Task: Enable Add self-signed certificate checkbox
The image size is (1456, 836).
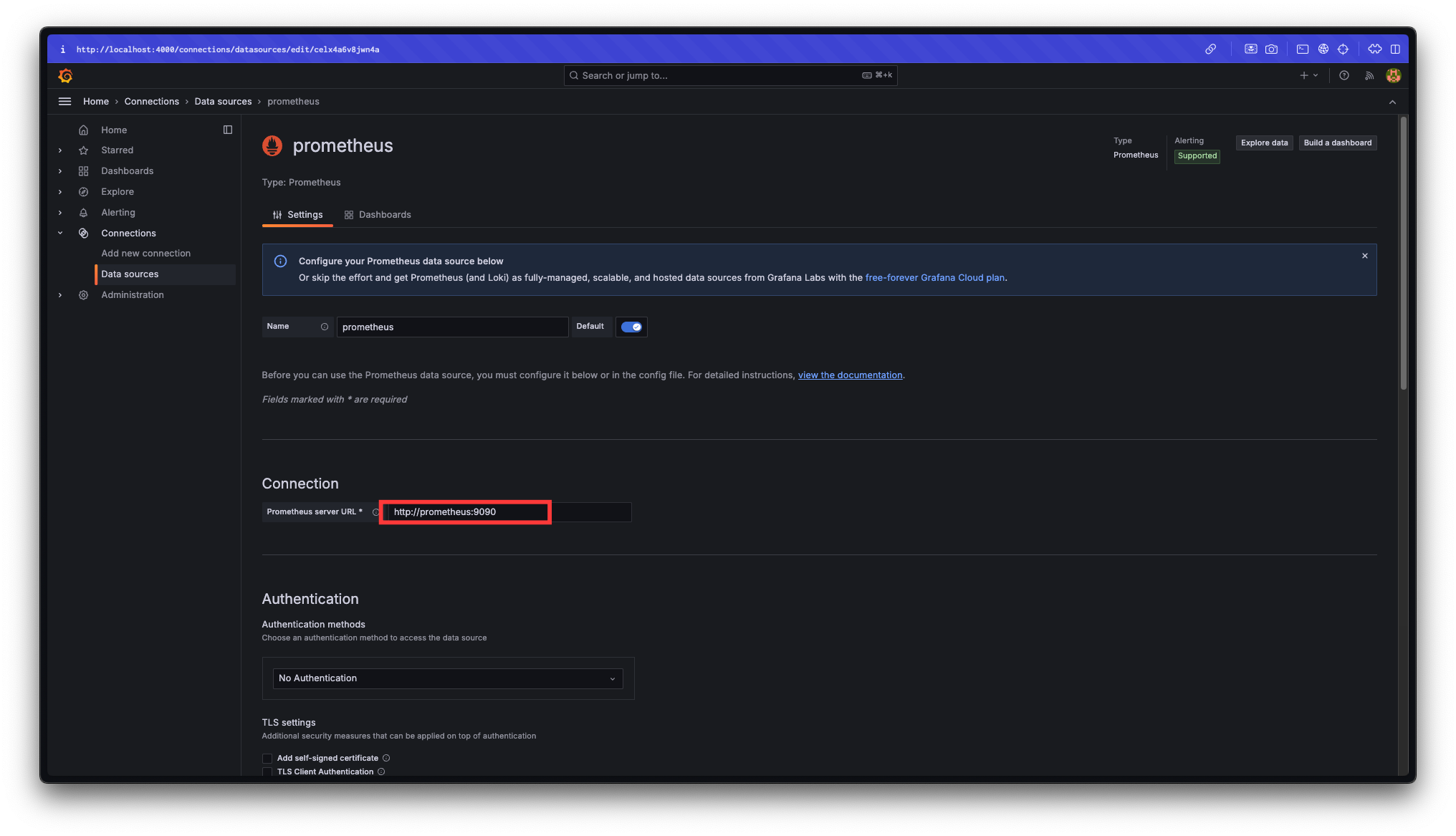Action: coord(267,758)
